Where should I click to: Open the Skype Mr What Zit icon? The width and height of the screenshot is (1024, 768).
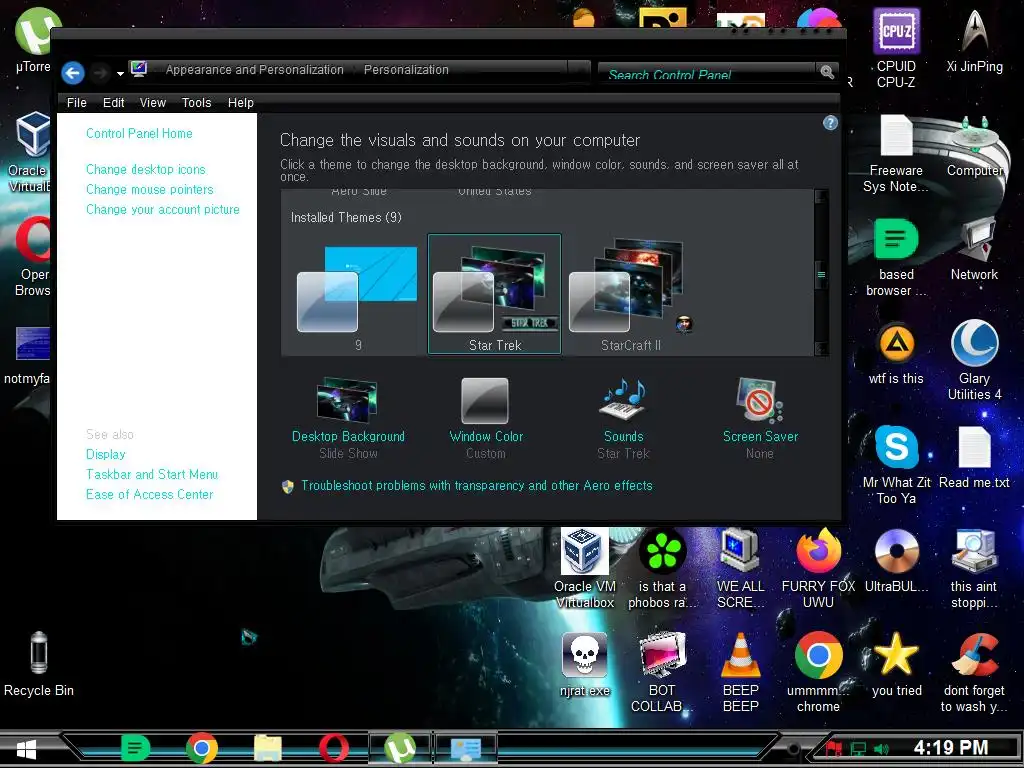click(x=896, y=465)
